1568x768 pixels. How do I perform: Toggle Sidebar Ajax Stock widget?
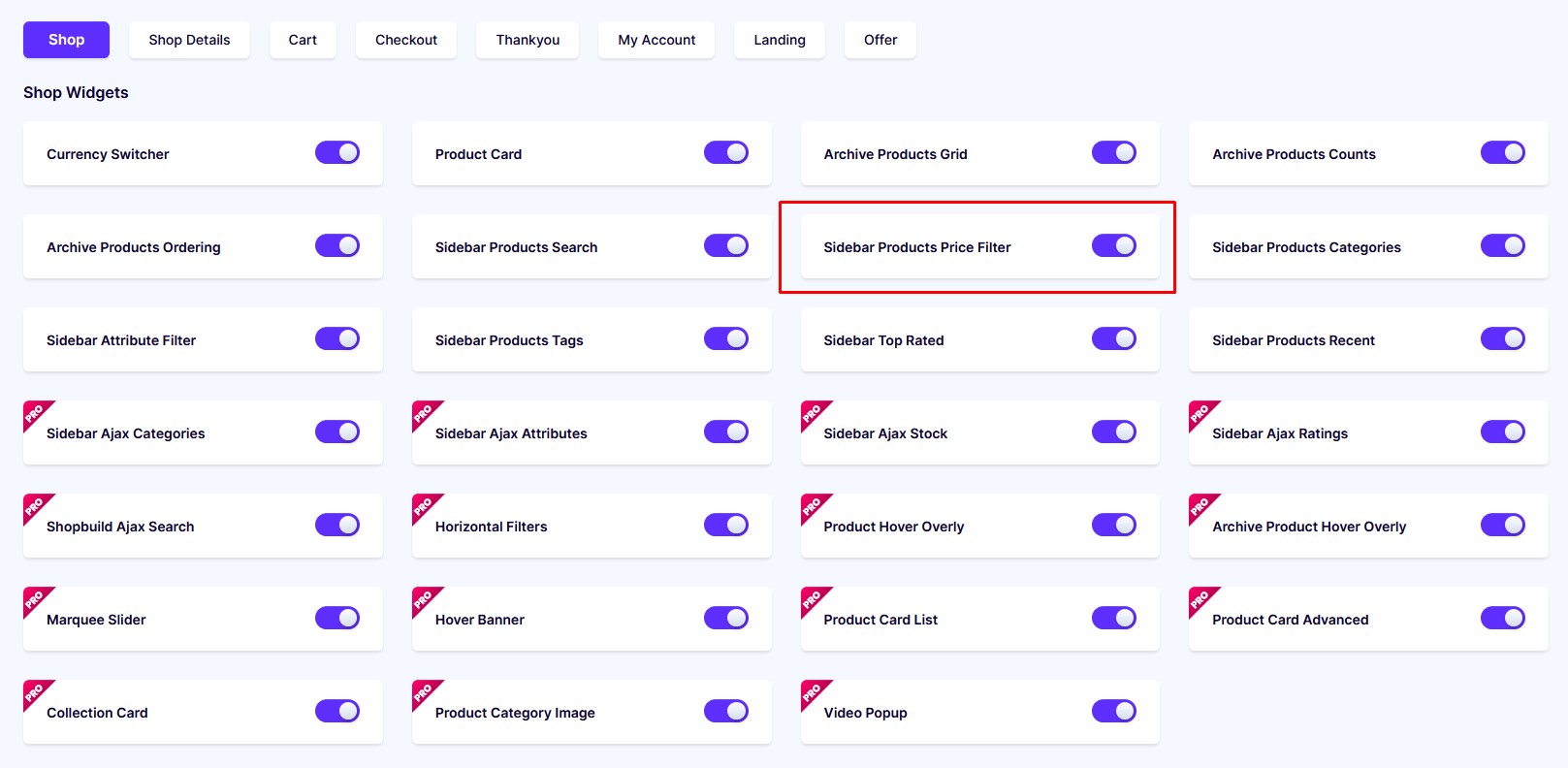click(1114, 432)
